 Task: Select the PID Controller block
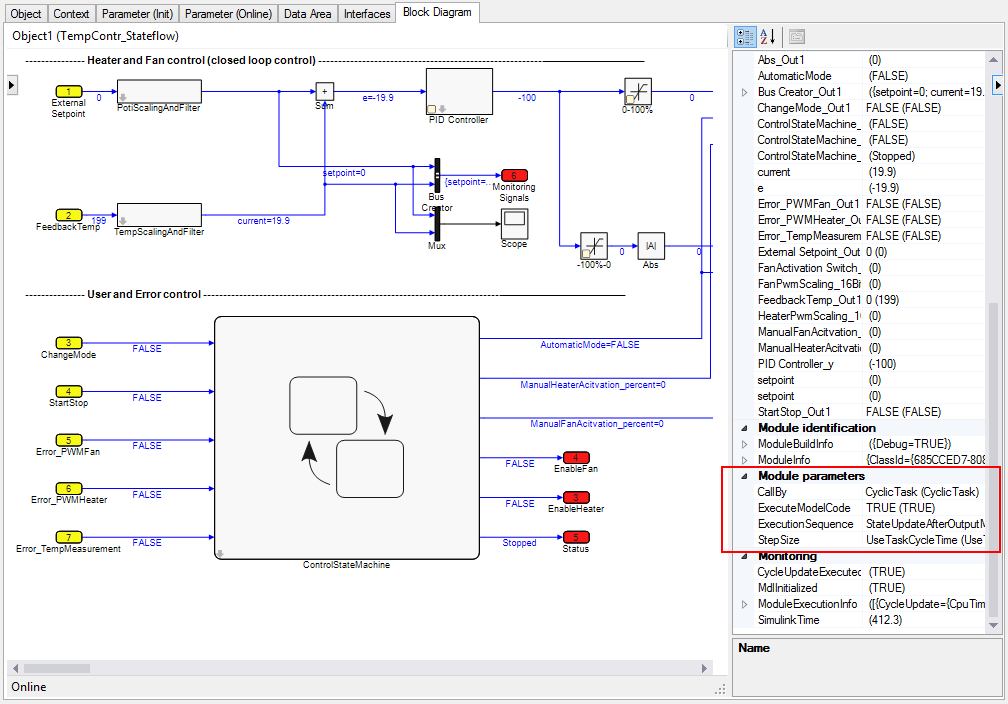point(459,91)
